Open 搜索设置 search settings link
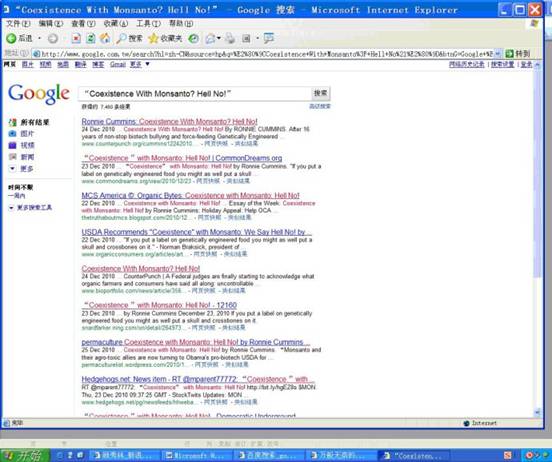This screenshot has width=552, height=462. [502, 64]
